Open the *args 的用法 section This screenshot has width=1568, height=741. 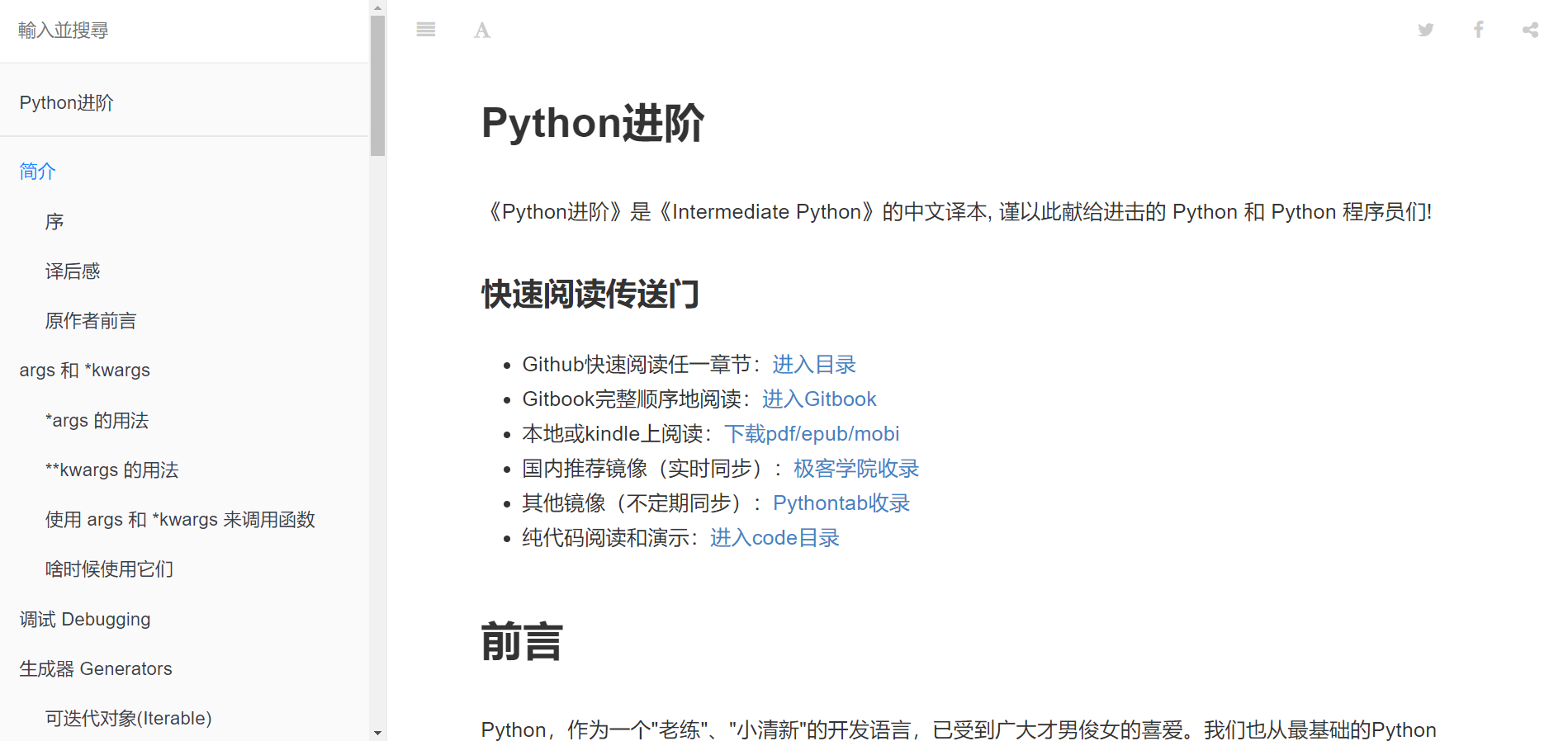97,421
